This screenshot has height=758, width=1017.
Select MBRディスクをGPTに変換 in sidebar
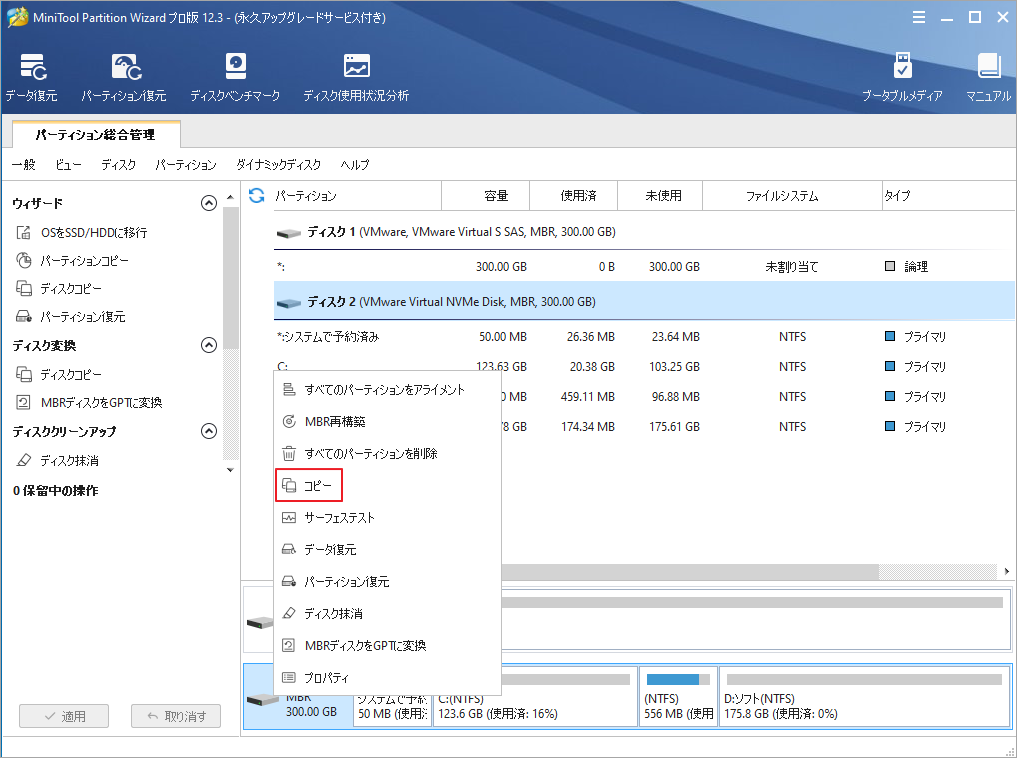[89, 403]
